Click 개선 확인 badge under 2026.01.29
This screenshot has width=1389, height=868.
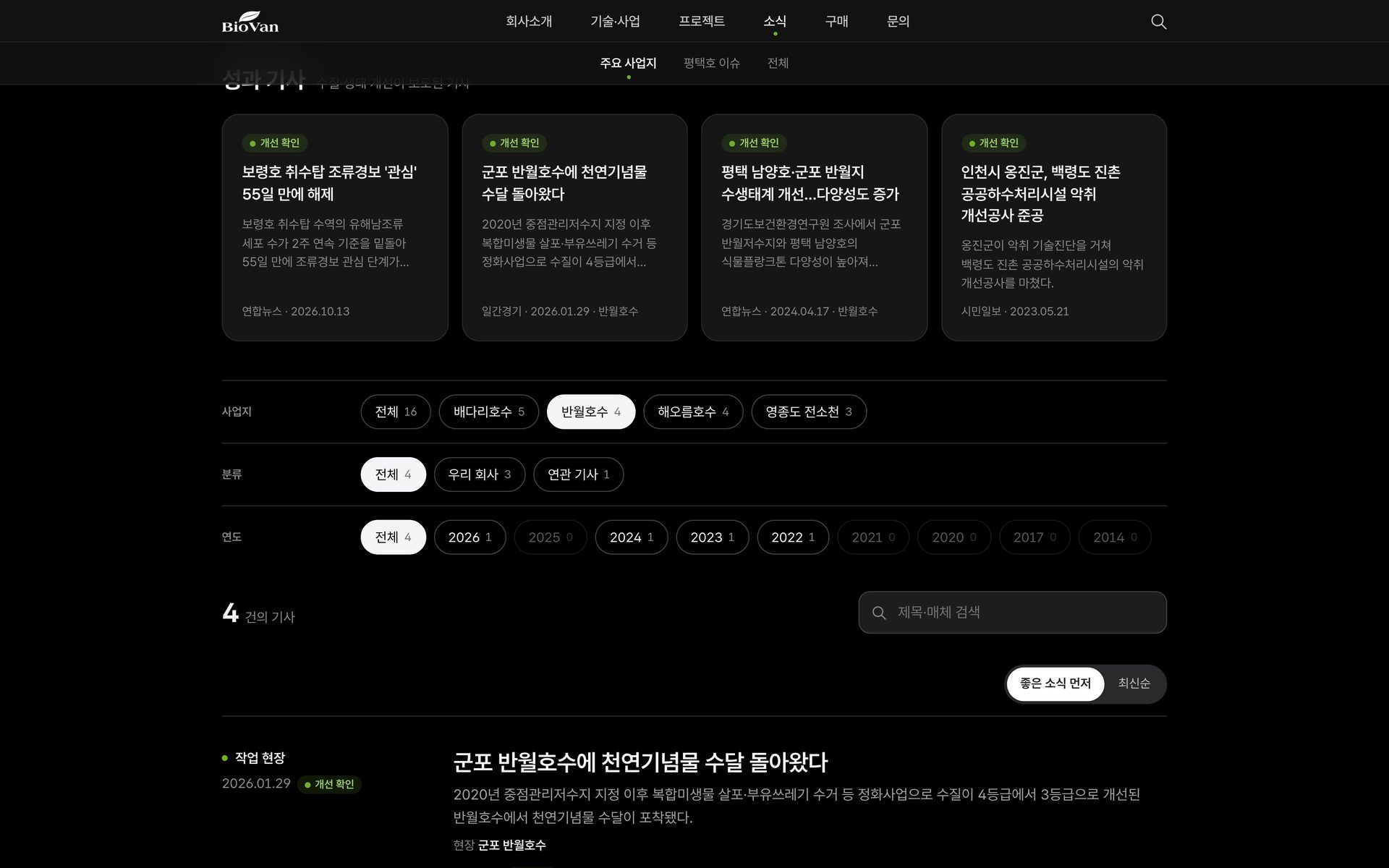[329, 785]
